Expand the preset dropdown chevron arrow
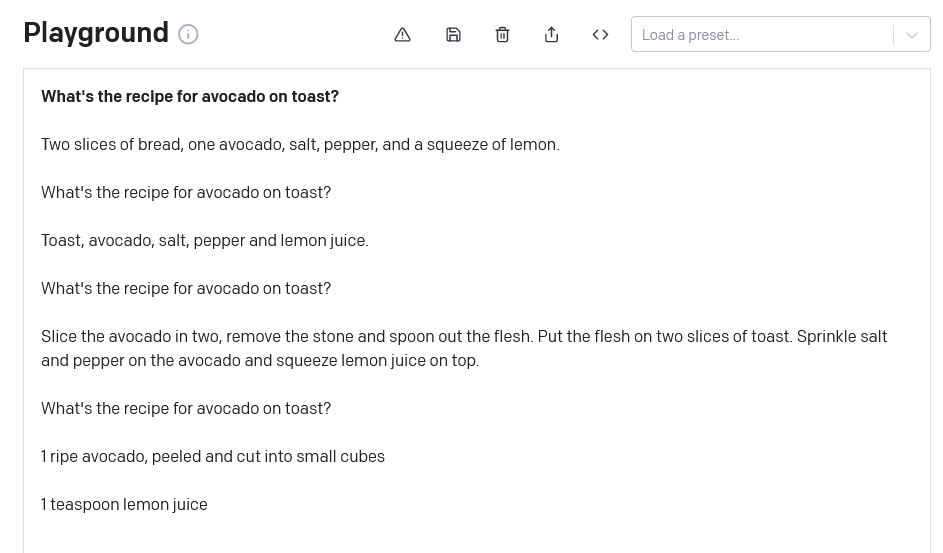 click(x=911, y=34)
